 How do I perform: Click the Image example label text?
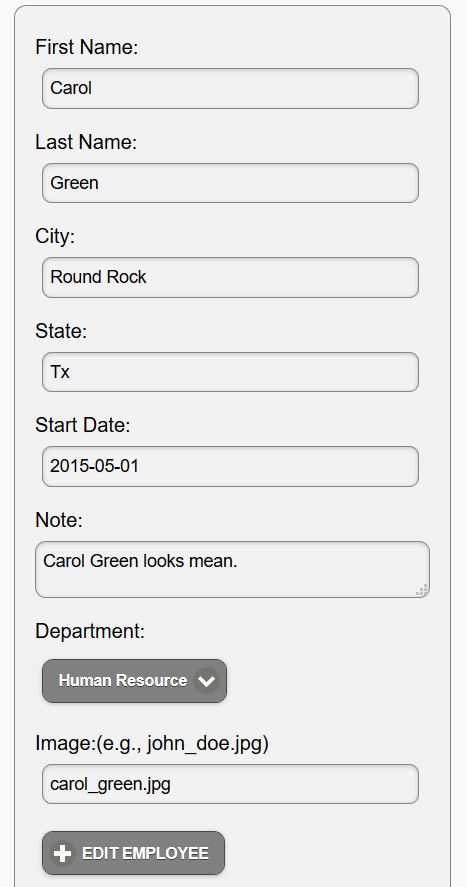point(152,743)
